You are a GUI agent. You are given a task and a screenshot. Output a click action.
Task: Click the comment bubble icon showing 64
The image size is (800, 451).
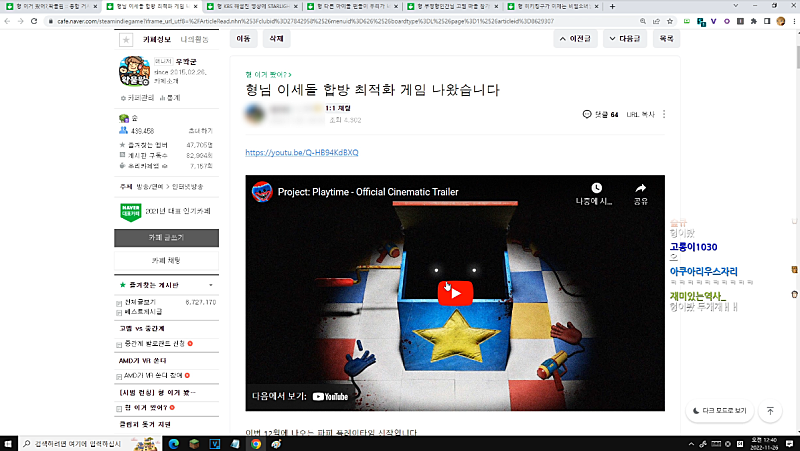click(x=587, y=114)
